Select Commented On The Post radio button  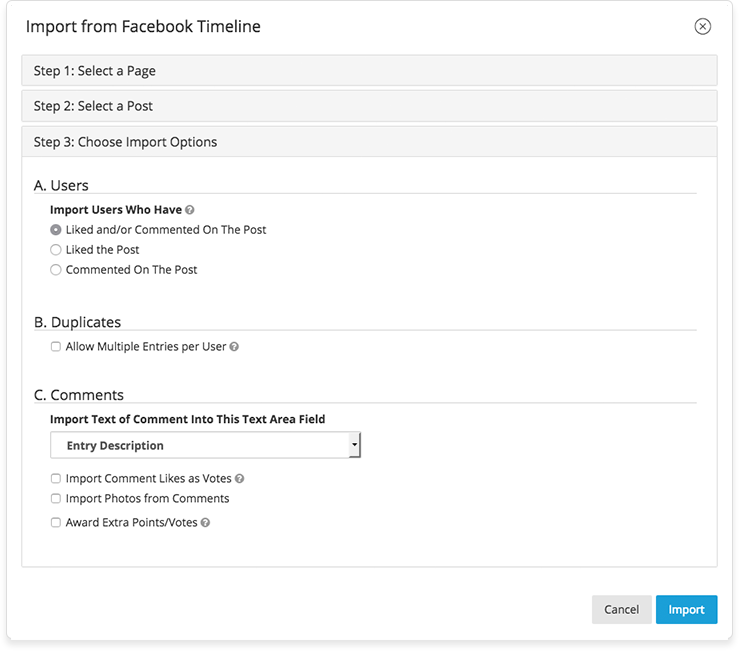56,270
